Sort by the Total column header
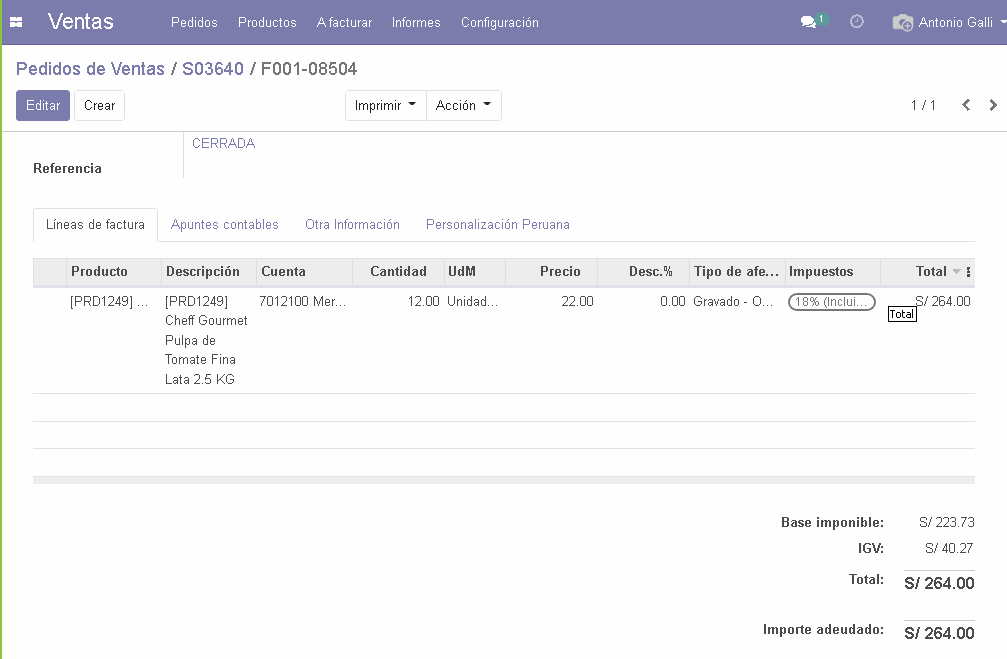This screenshot has height=659, width=1007. pyautogui.click(x=930, y=272)
